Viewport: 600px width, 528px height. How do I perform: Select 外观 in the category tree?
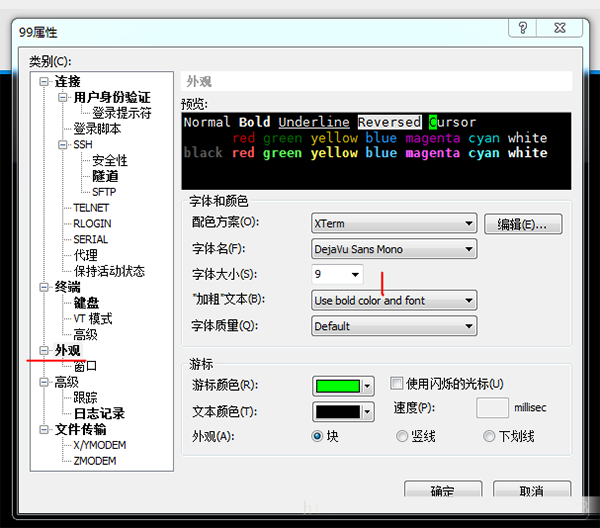click(x=68, y=350)
